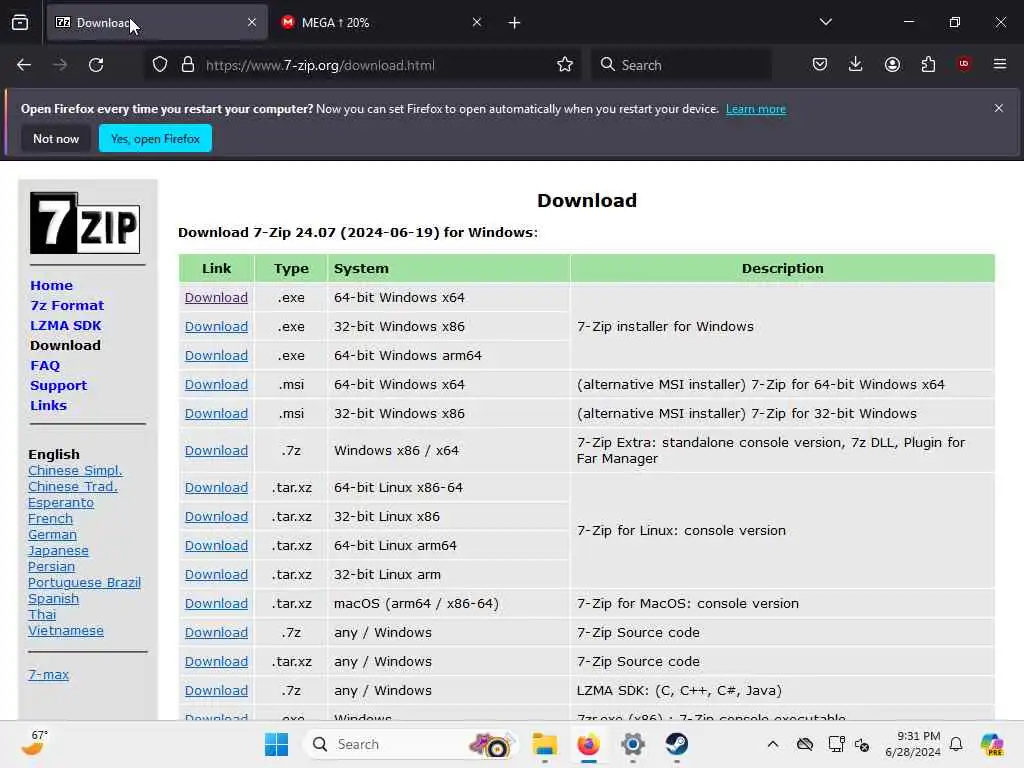Open Copilot preview icon in taskbar
This screenshot has width=1024, height=768.
pyautogui.click(x=992, y=744)
